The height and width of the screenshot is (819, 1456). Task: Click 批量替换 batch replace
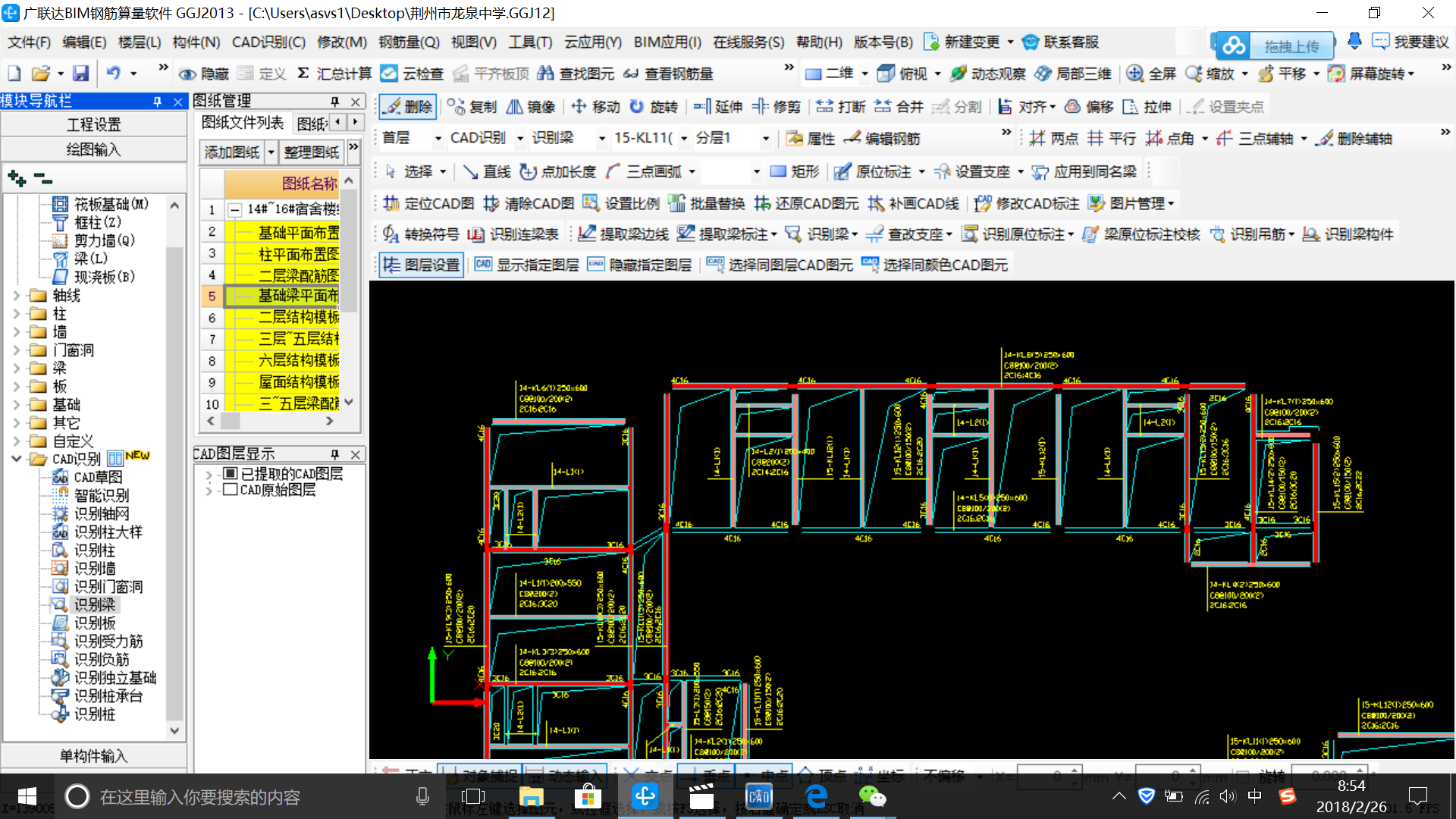point(706,203)
